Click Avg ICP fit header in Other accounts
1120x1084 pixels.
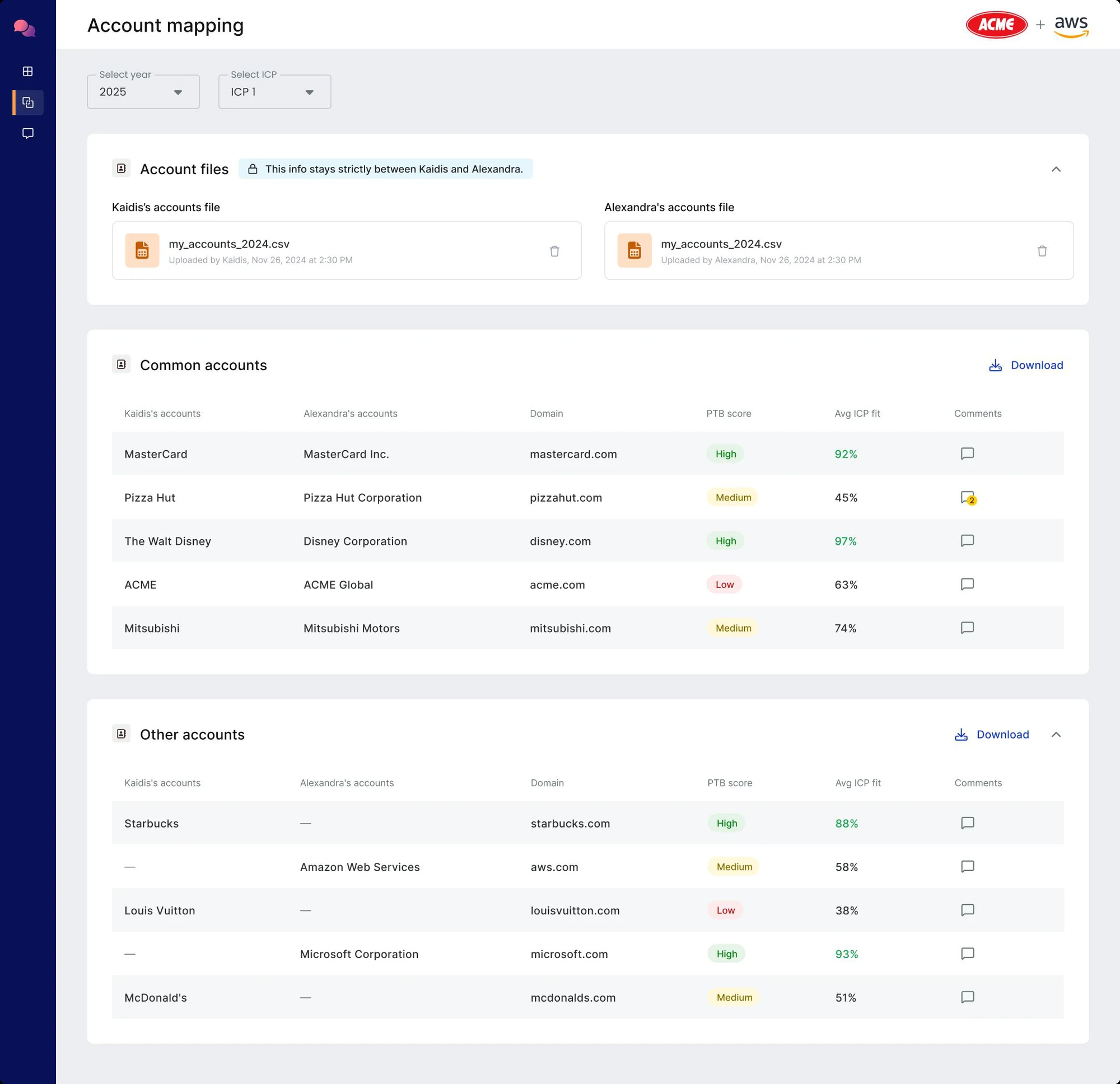[x=858, y=783]
